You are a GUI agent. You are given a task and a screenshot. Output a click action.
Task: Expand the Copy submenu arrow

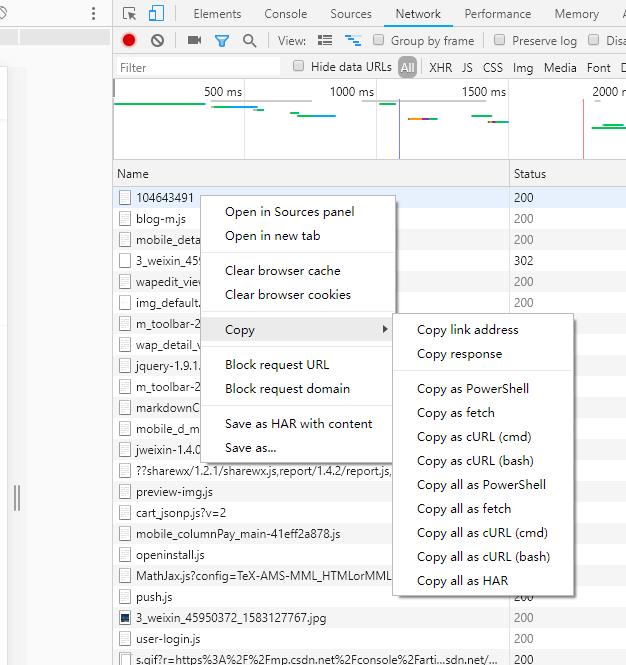pos(385,329)
